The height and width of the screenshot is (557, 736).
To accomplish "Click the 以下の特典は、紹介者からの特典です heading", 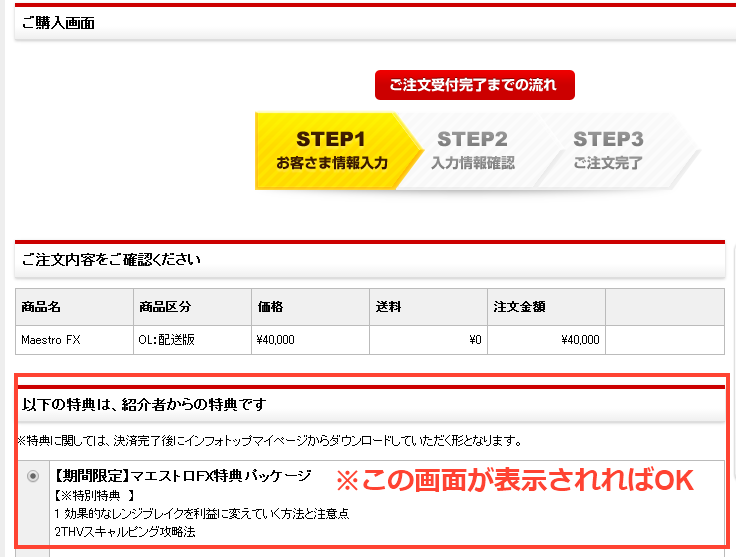I will coord(144,404).
